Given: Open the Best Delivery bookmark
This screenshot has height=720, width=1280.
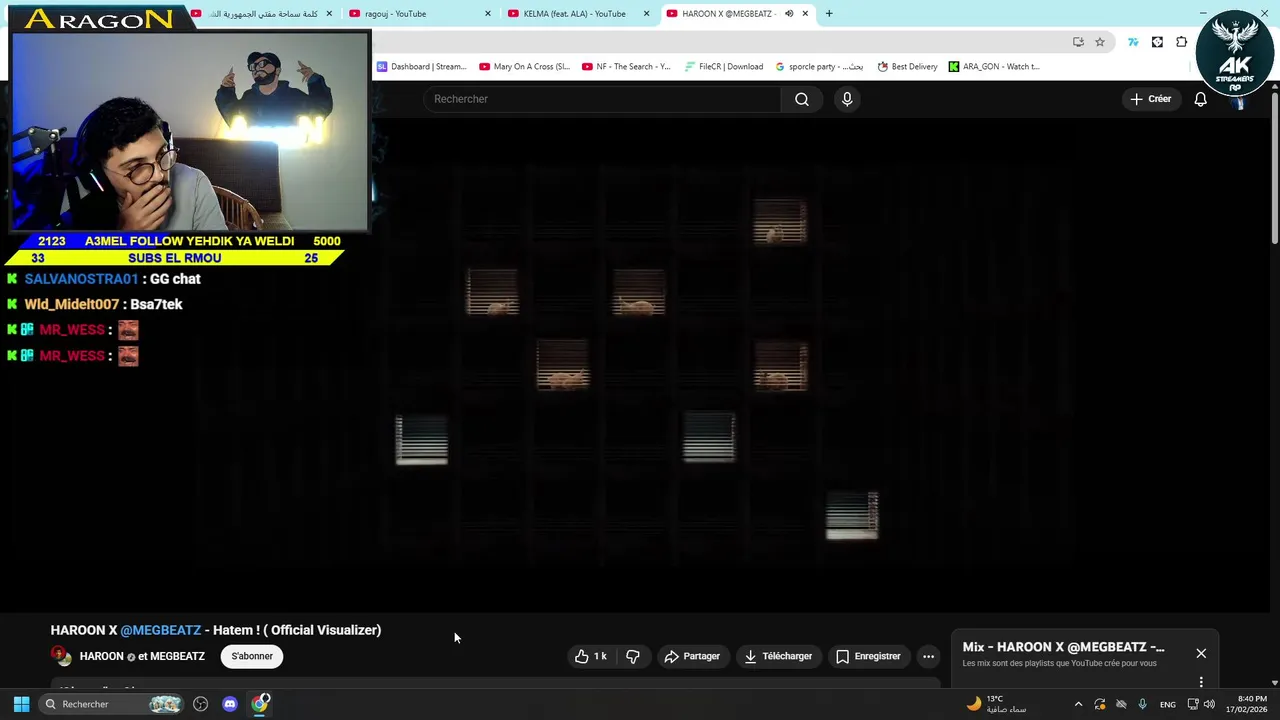Looking at the screenshot, I should click(x=908, y=67).
